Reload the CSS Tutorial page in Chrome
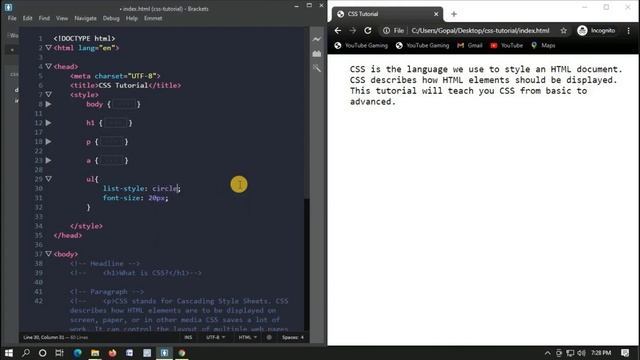 [x=368, y=31]
